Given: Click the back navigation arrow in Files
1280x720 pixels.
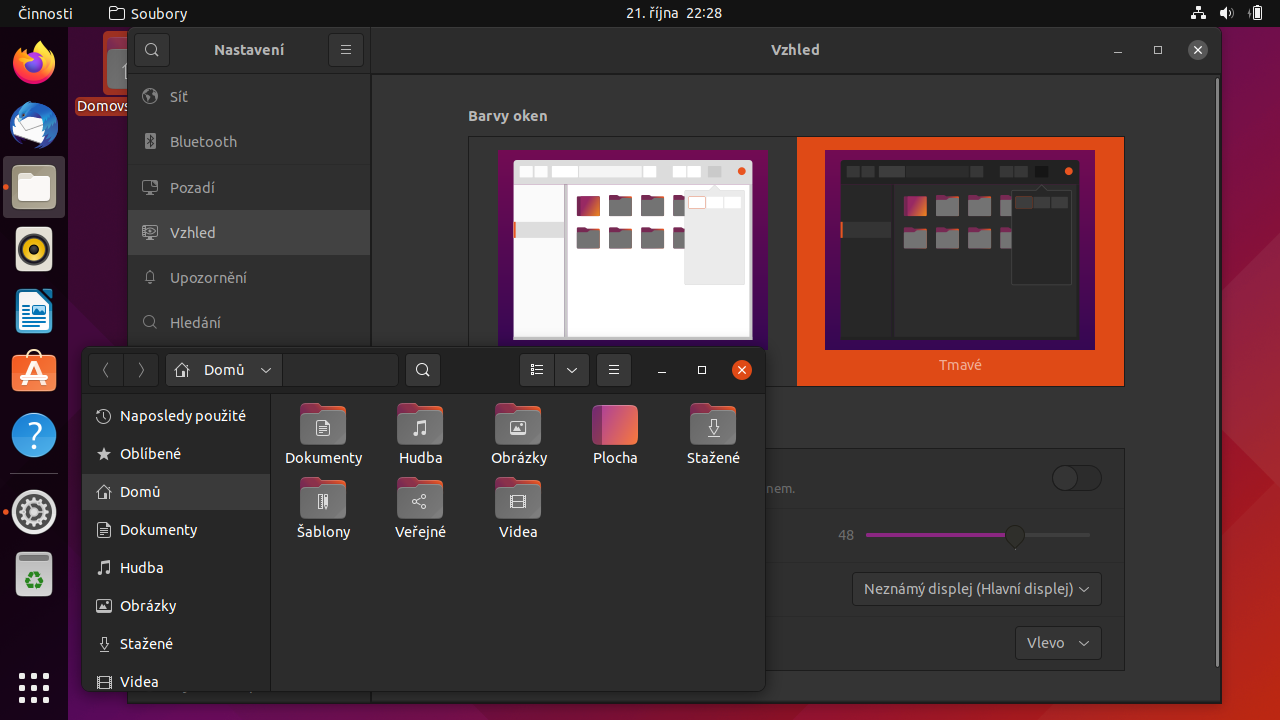Looking at the screenshot, I should click(x=106, y=370).
